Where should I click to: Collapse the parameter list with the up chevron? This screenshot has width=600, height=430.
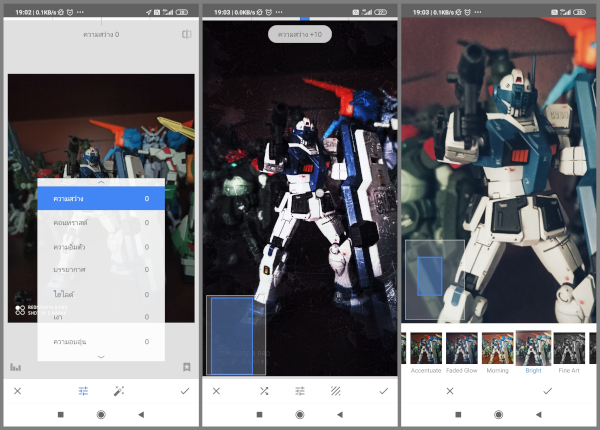pyautogui.click(x=101, y=182)
